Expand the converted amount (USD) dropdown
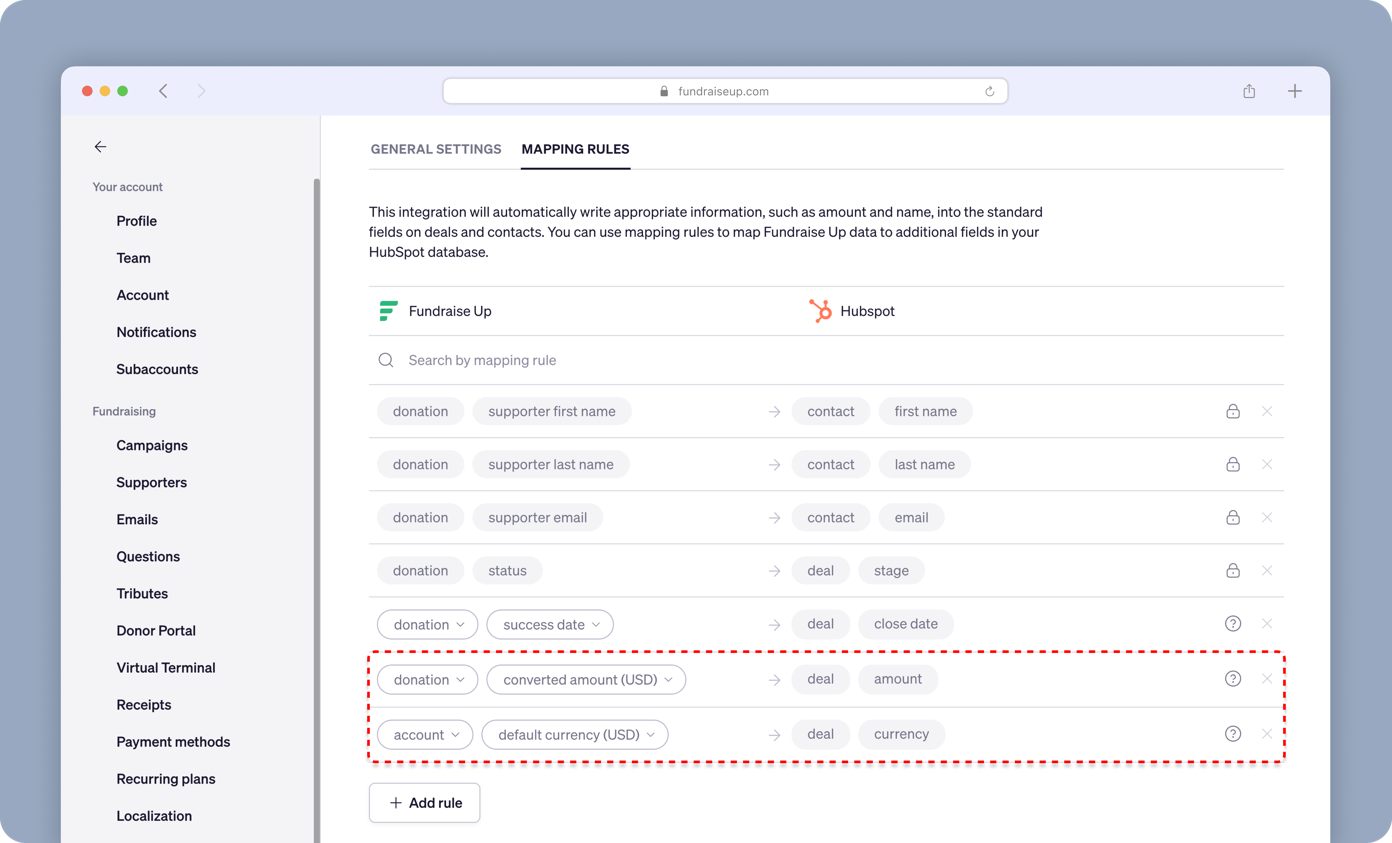This screenshot has height=843, width=1392. coord(586,679)
